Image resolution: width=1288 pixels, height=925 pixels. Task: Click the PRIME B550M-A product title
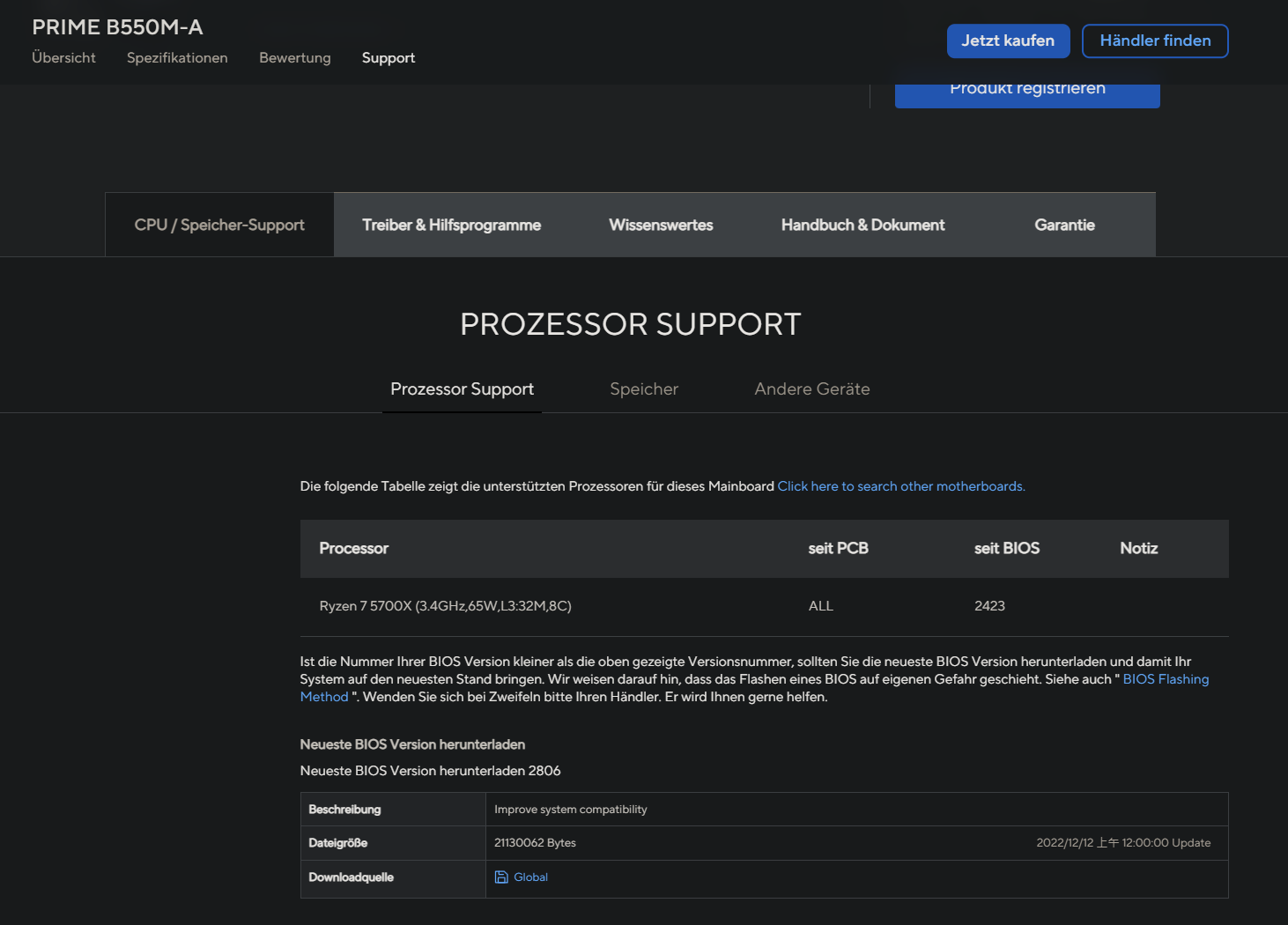(117, 27)
